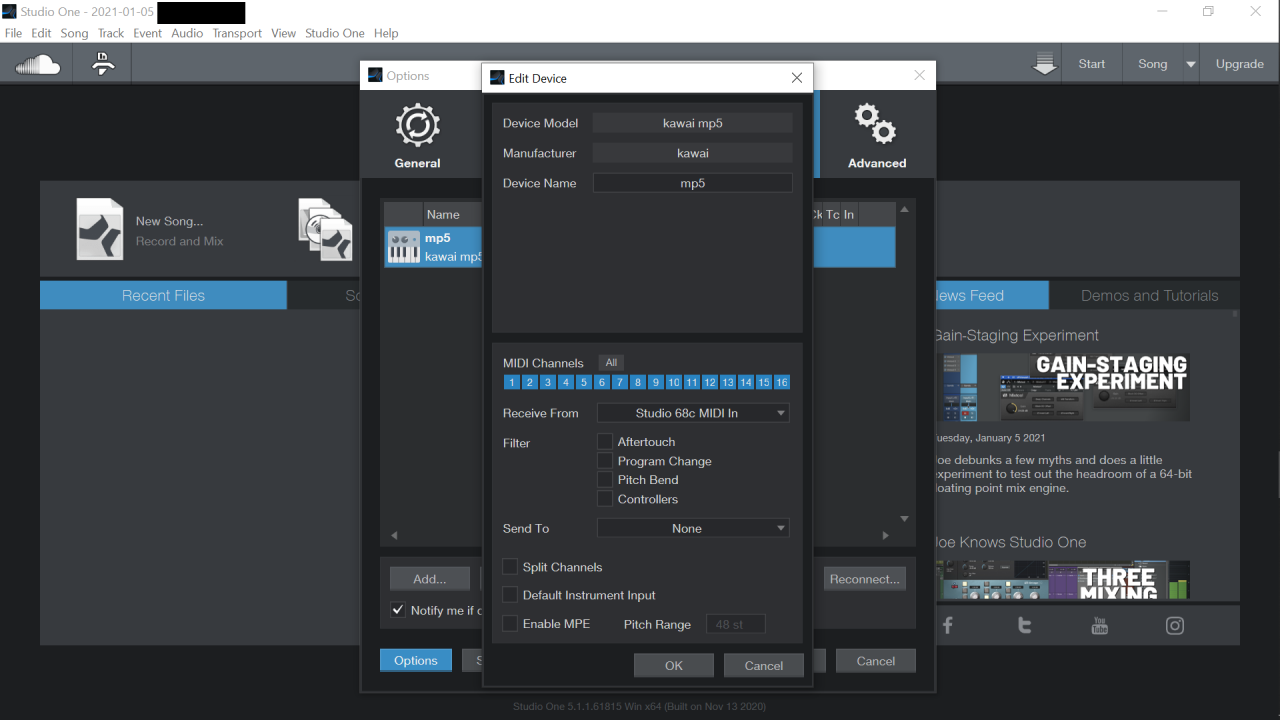Viewport: 1280px width, 720px height.
Task: Check Default Instrument Input
Action: 510,595
